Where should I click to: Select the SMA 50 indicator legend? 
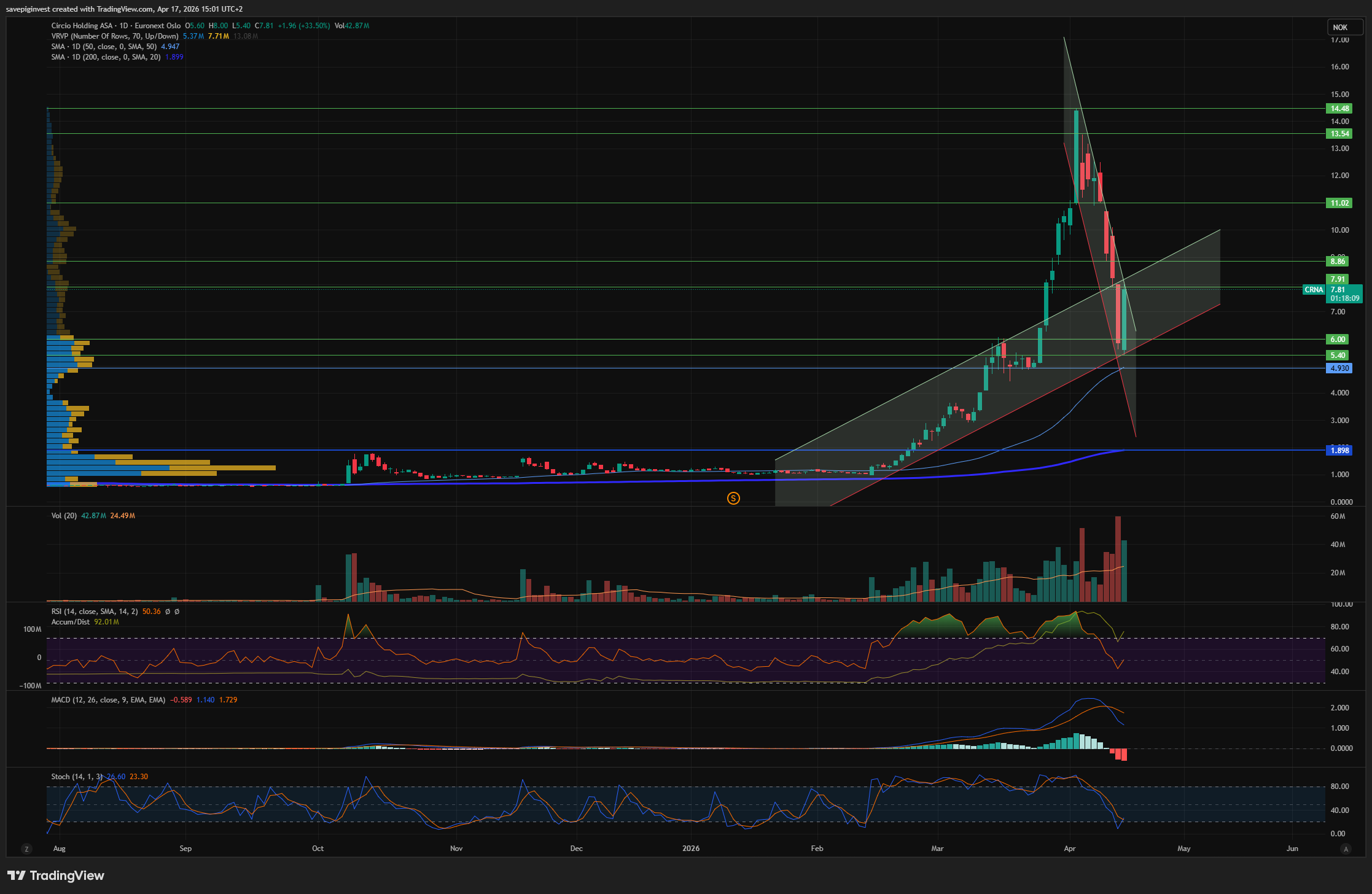103,47
